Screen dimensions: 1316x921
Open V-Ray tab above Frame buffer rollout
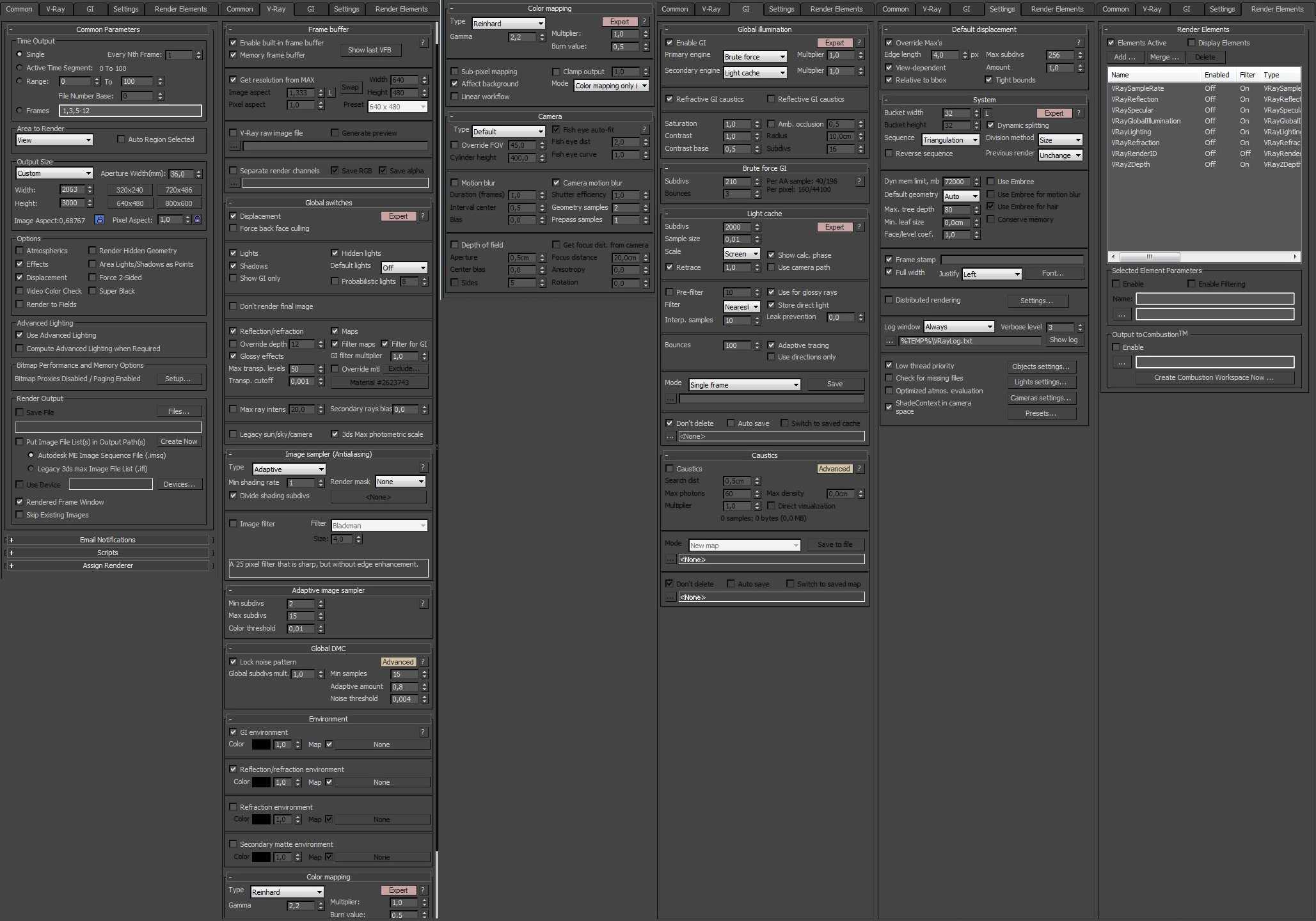point(276,9)
